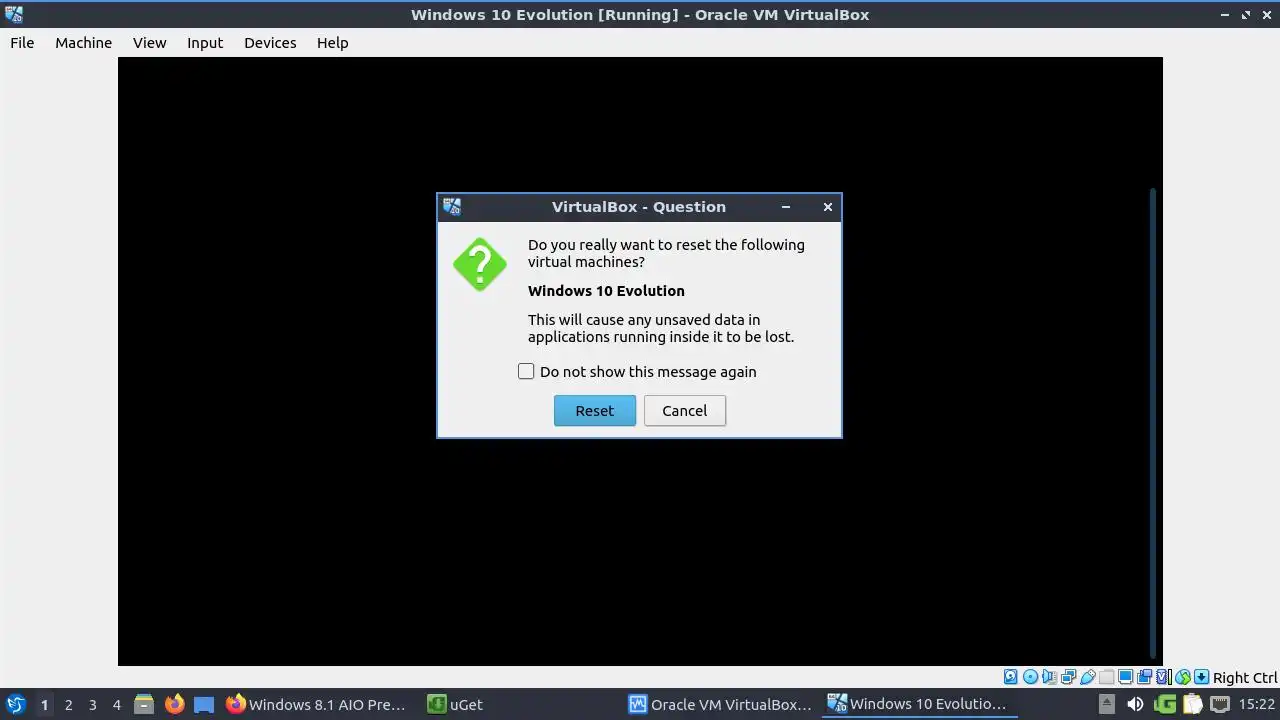Click the VM display vertical scrollbar
The height and width of the screenshot is (720, 1280).
1153,422
